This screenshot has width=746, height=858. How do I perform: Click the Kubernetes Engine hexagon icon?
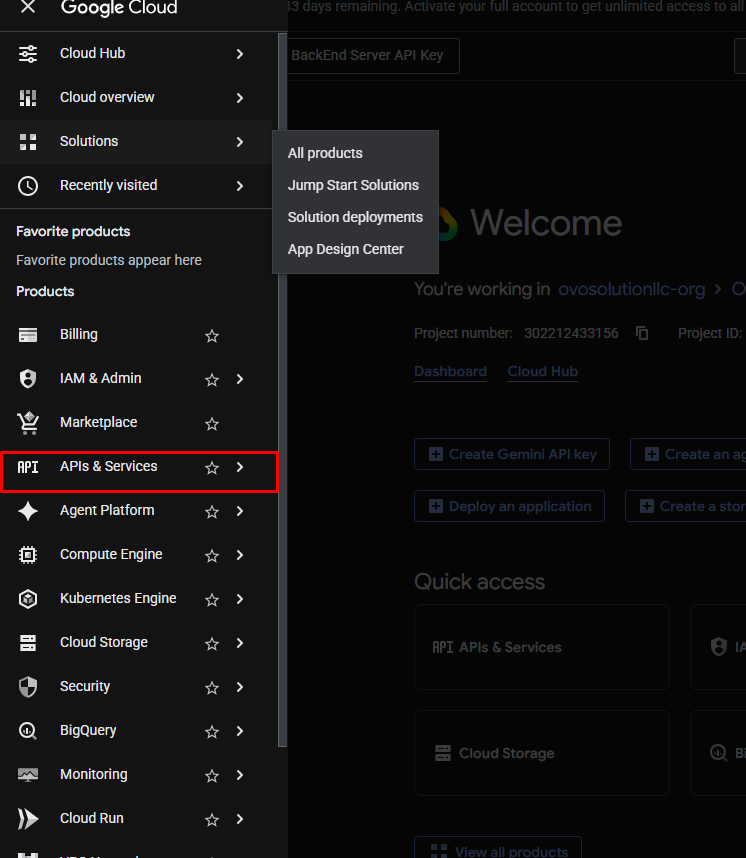[x=28, y=599]
